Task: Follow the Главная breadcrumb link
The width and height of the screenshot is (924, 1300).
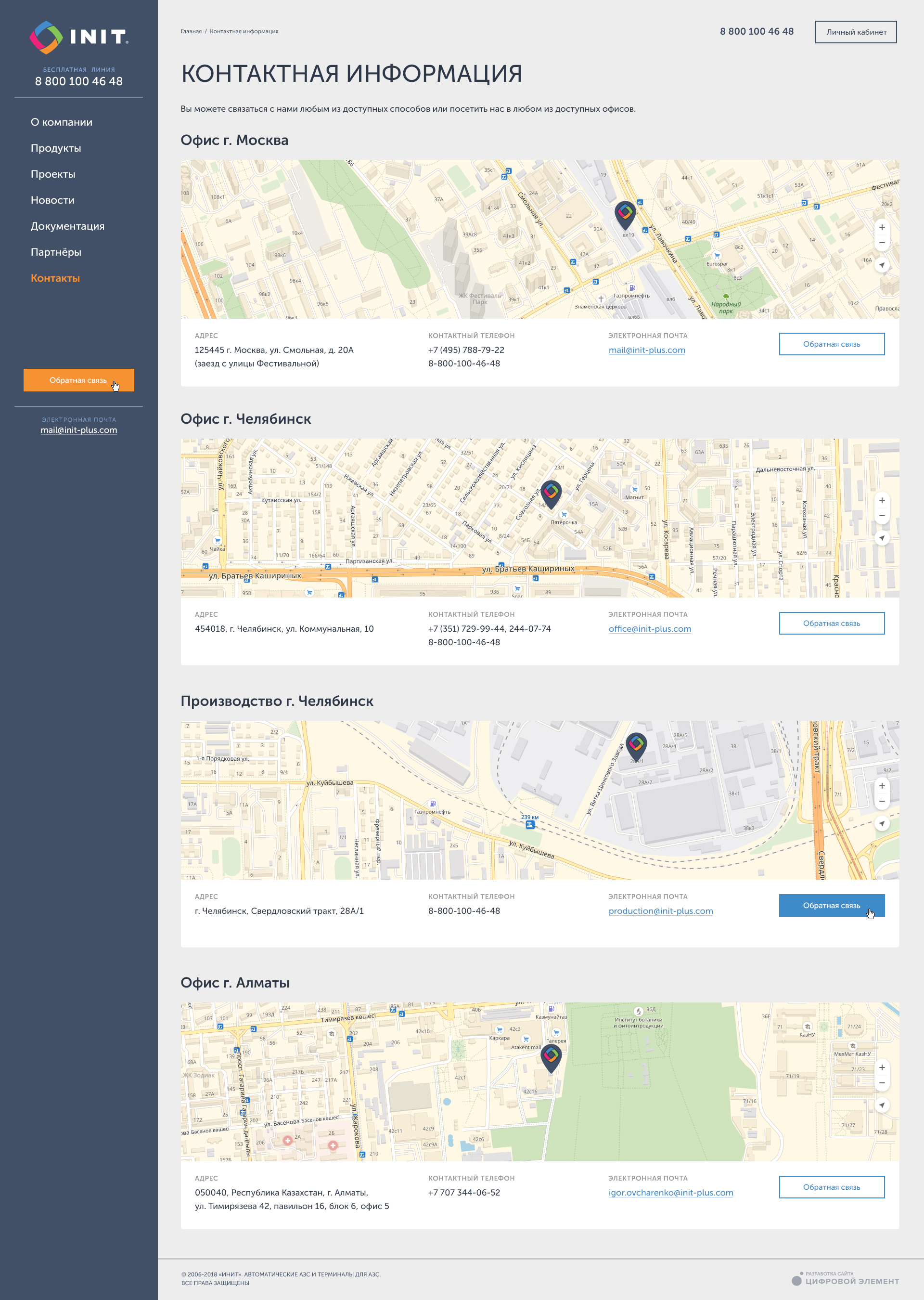Action: click(191, 31)
